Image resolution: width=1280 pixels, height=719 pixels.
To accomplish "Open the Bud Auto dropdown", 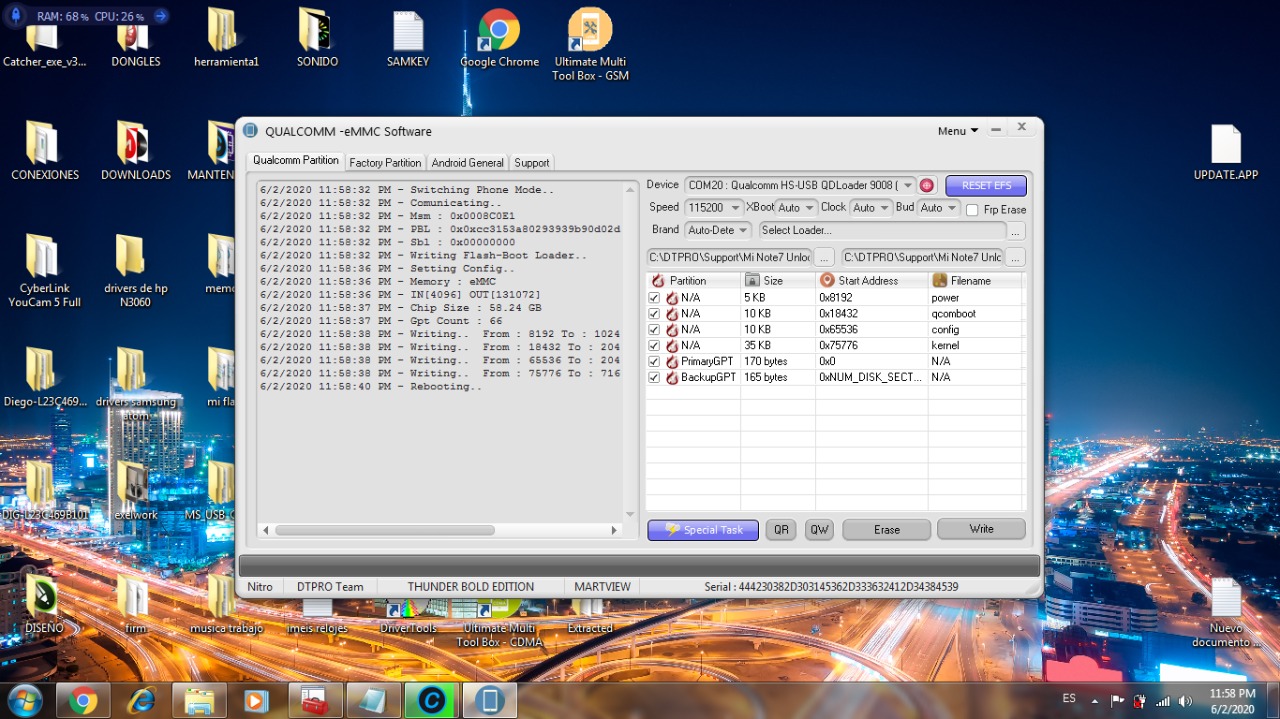I will 939,208.
